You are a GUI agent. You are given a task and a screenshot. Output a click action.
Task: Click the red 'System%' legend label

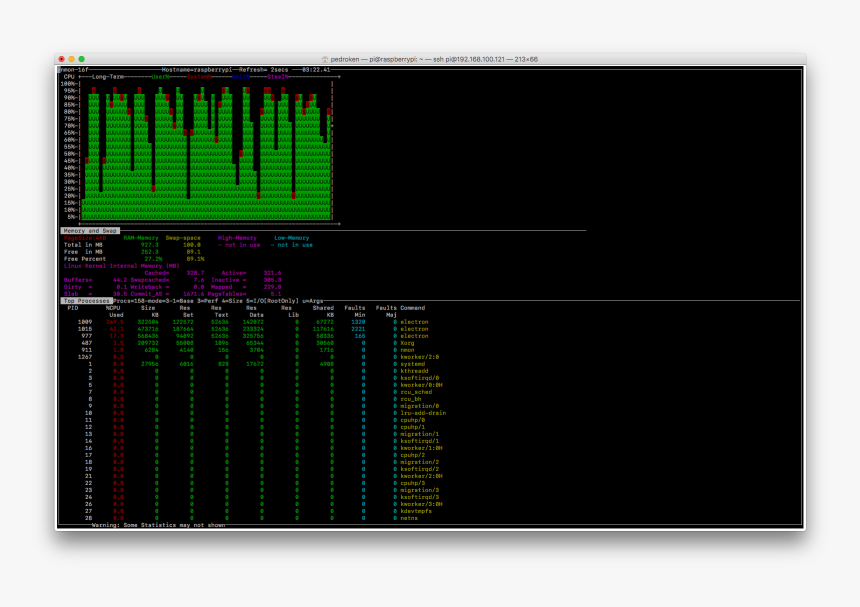(x=199, y=77)
